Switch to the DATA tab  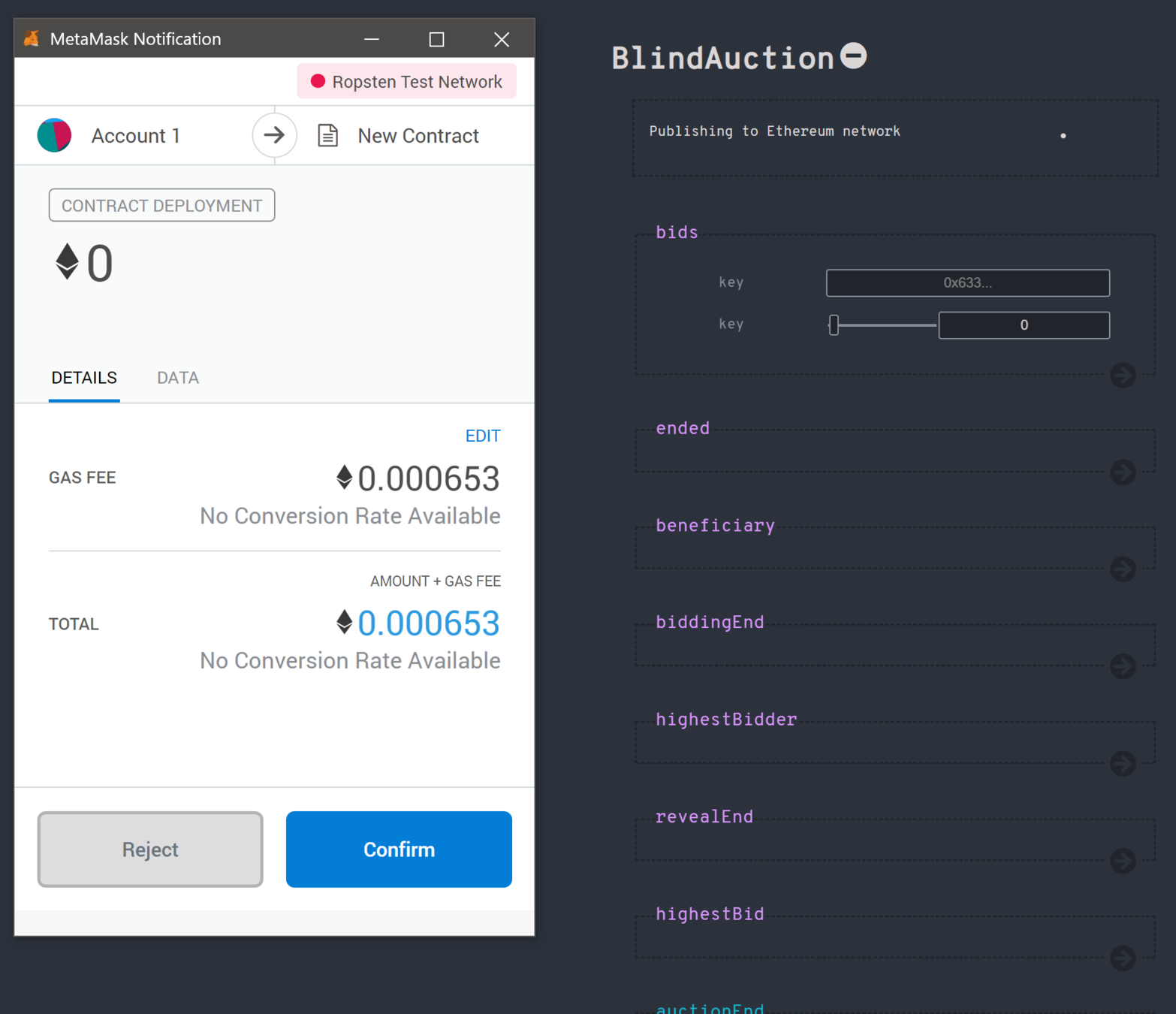[x=178, y=378]
